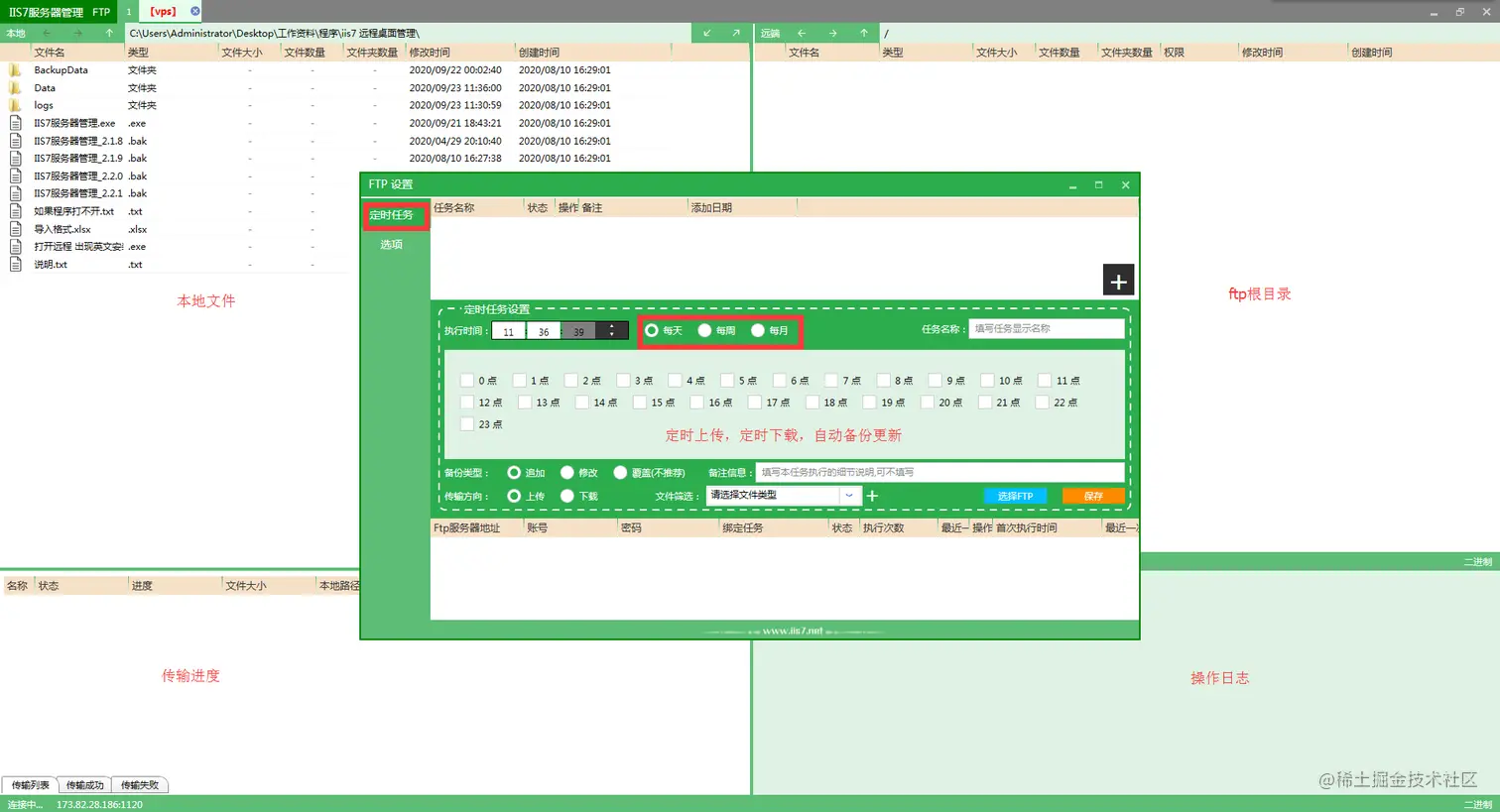This screenshot has height=812, width=1500.
Task: Select the BackupData folder icon
Action: click(x=16, y=70)
